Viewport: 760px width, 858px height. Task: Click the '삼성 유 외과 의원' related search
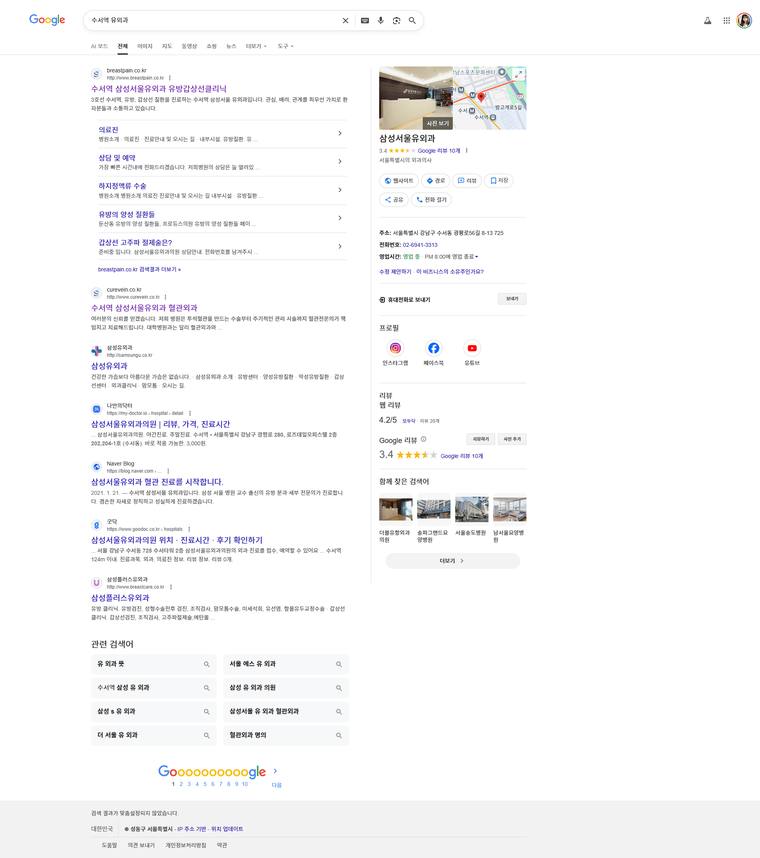(286, 688)
